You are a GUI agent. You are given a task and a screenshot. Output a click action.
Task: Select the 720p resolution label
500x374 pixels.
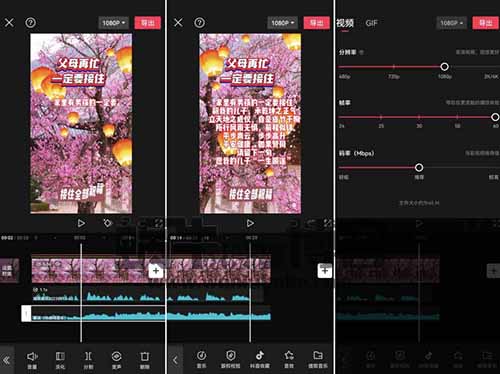point(394,77)
